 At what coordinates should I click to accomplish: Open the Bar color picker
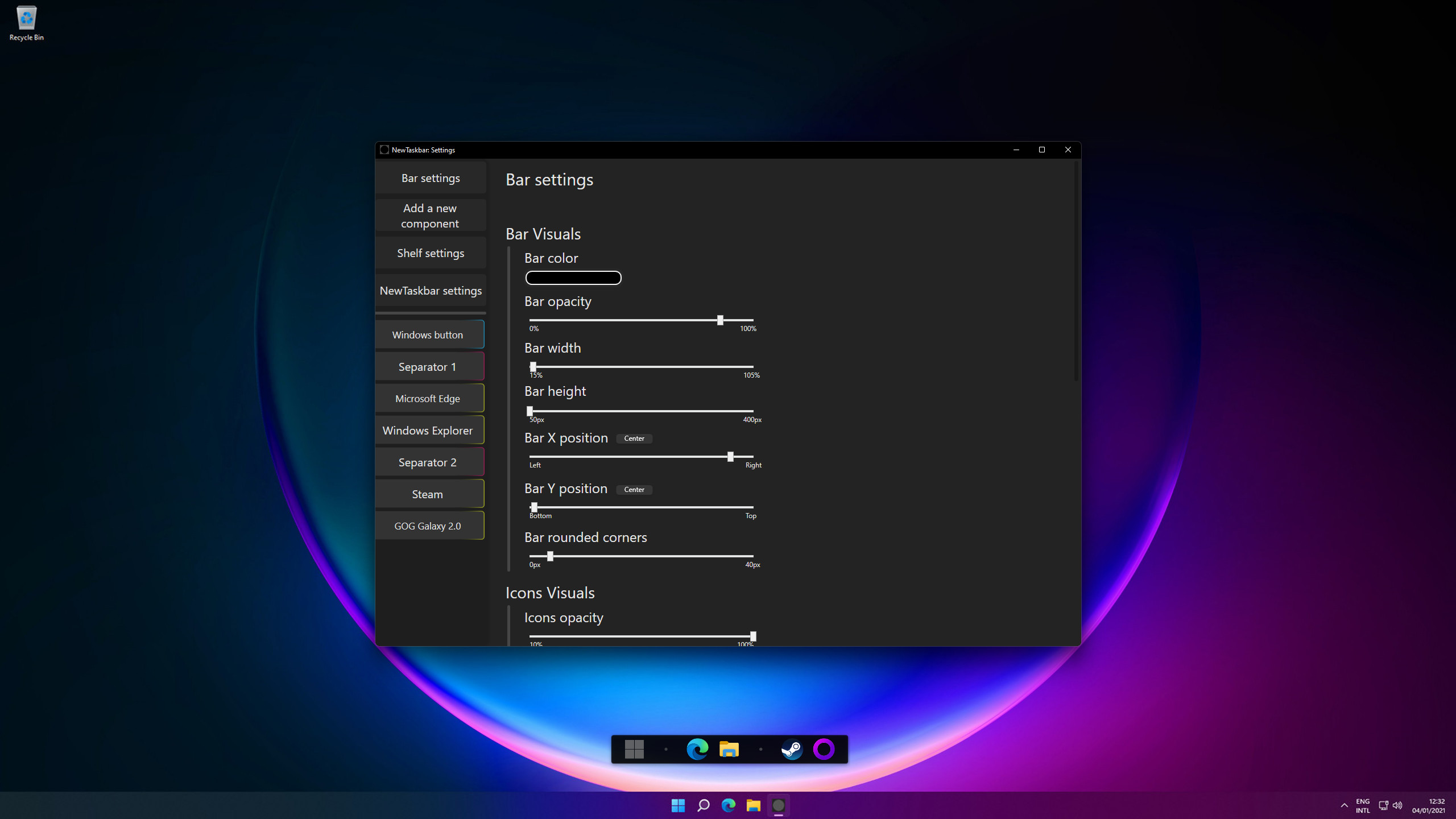coord(573,278)
